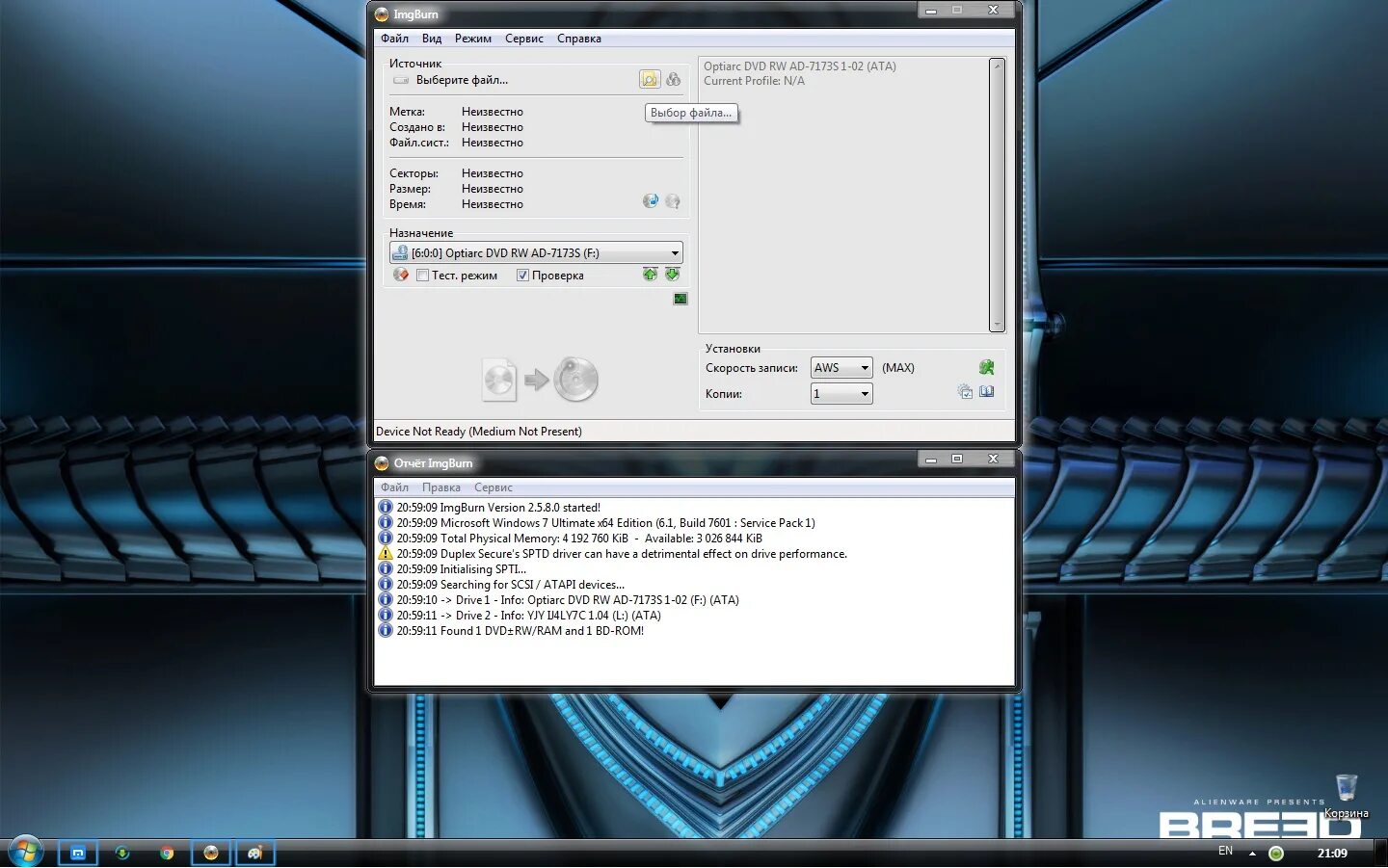Click the Выберите файл... source text
Viewport: 1388px width, 868px height.
pos(462,80)
